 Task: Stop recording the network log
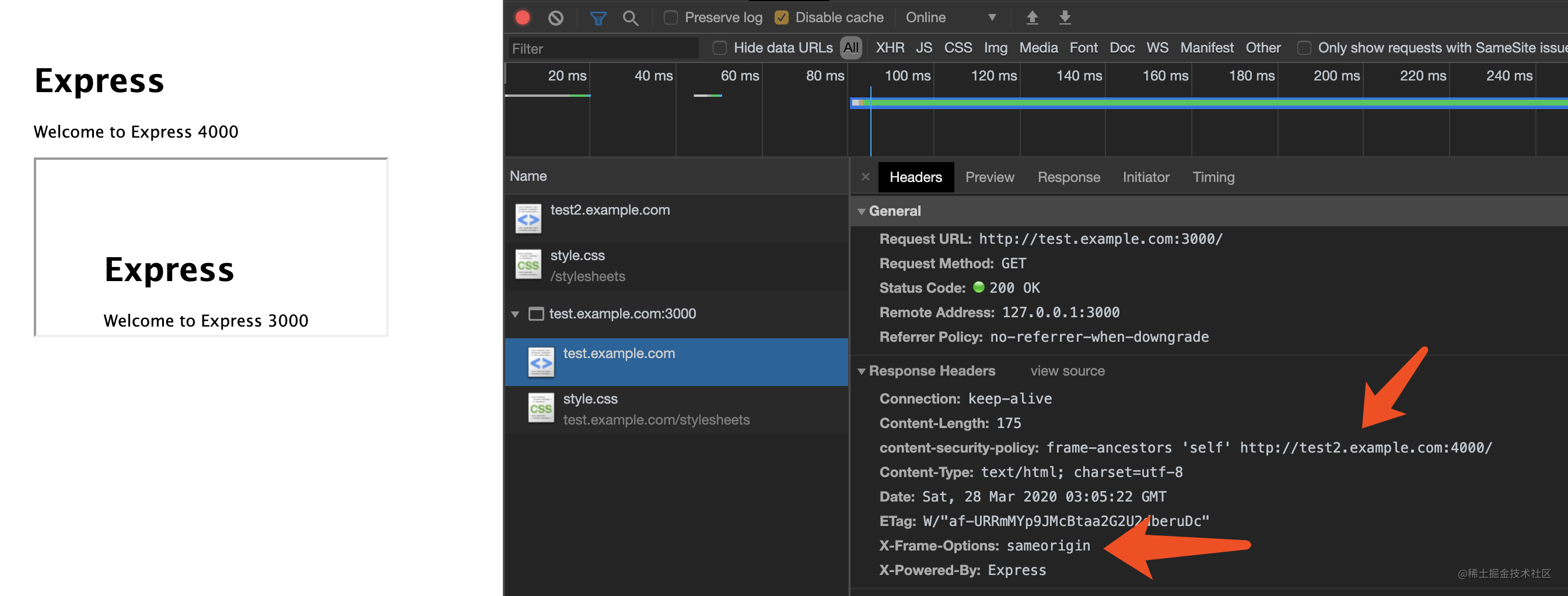point(522,17)
